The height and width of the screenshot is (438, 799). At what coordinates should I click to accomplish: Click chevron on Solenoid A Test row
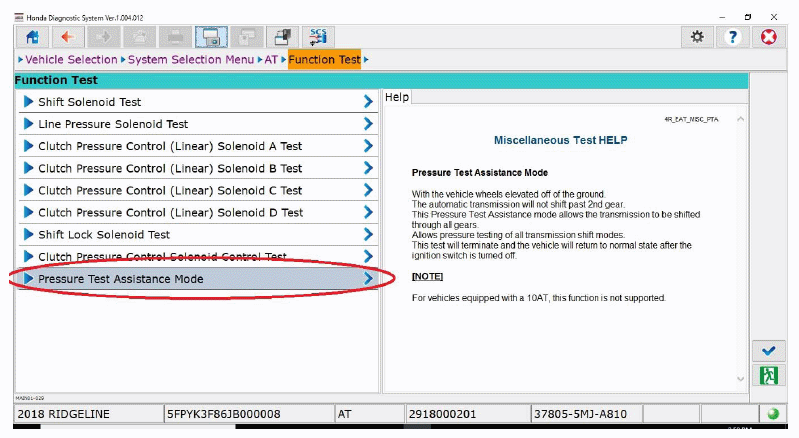point(368,146)
